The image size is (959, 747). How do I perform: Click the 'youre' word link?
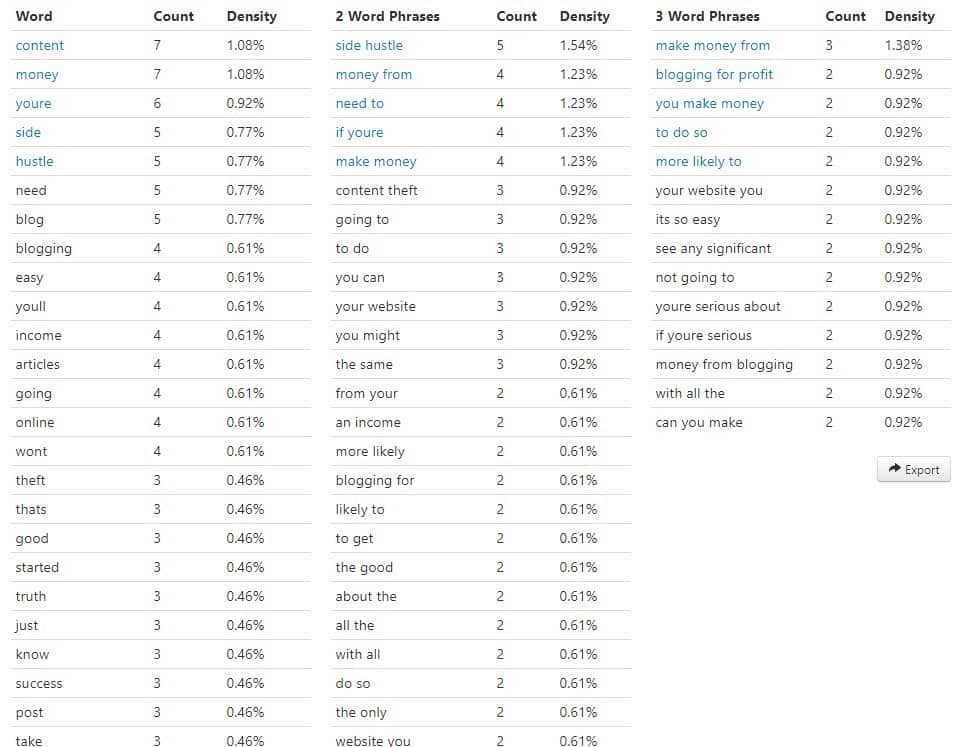tap(33, 103)
